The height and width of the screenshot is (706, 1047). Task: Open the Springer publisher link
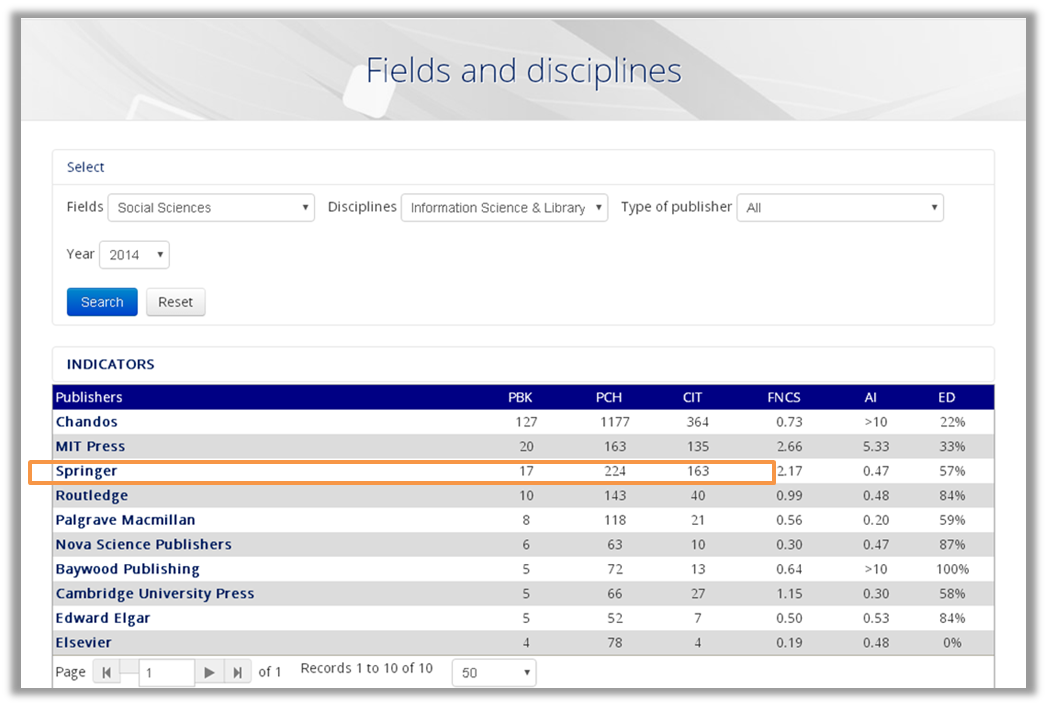pyautogui.click(x=86, y=472)
